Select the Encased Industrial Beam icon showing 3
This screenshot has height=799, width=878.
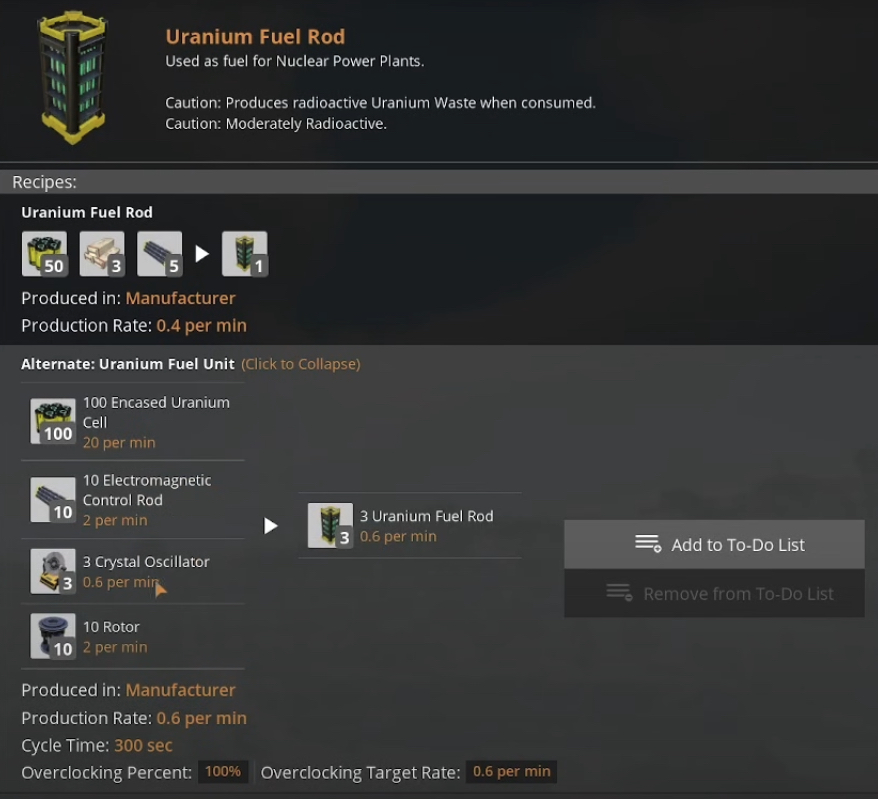[x=102, y=254]
